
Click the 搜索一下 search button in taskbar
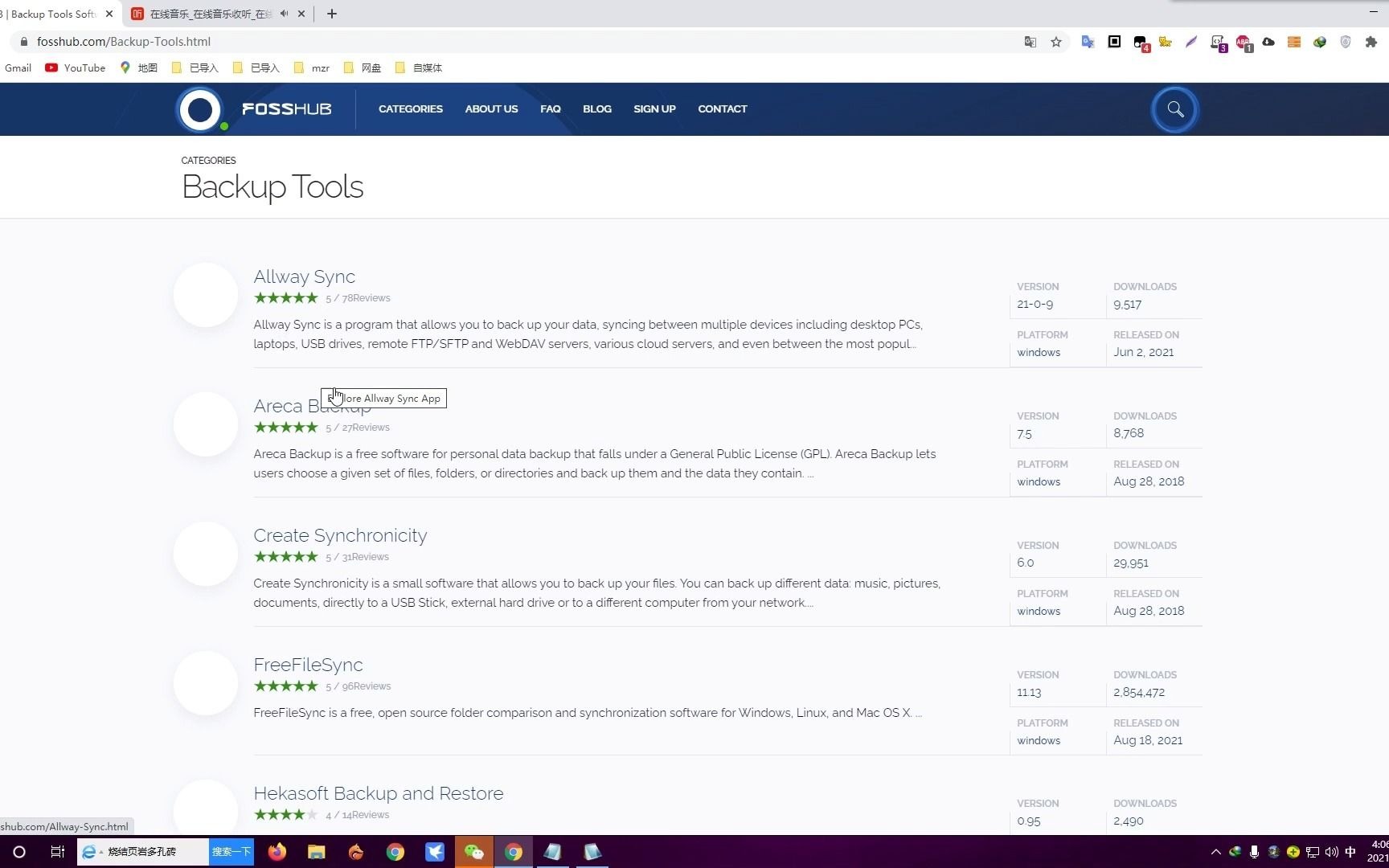coord(231,852)
